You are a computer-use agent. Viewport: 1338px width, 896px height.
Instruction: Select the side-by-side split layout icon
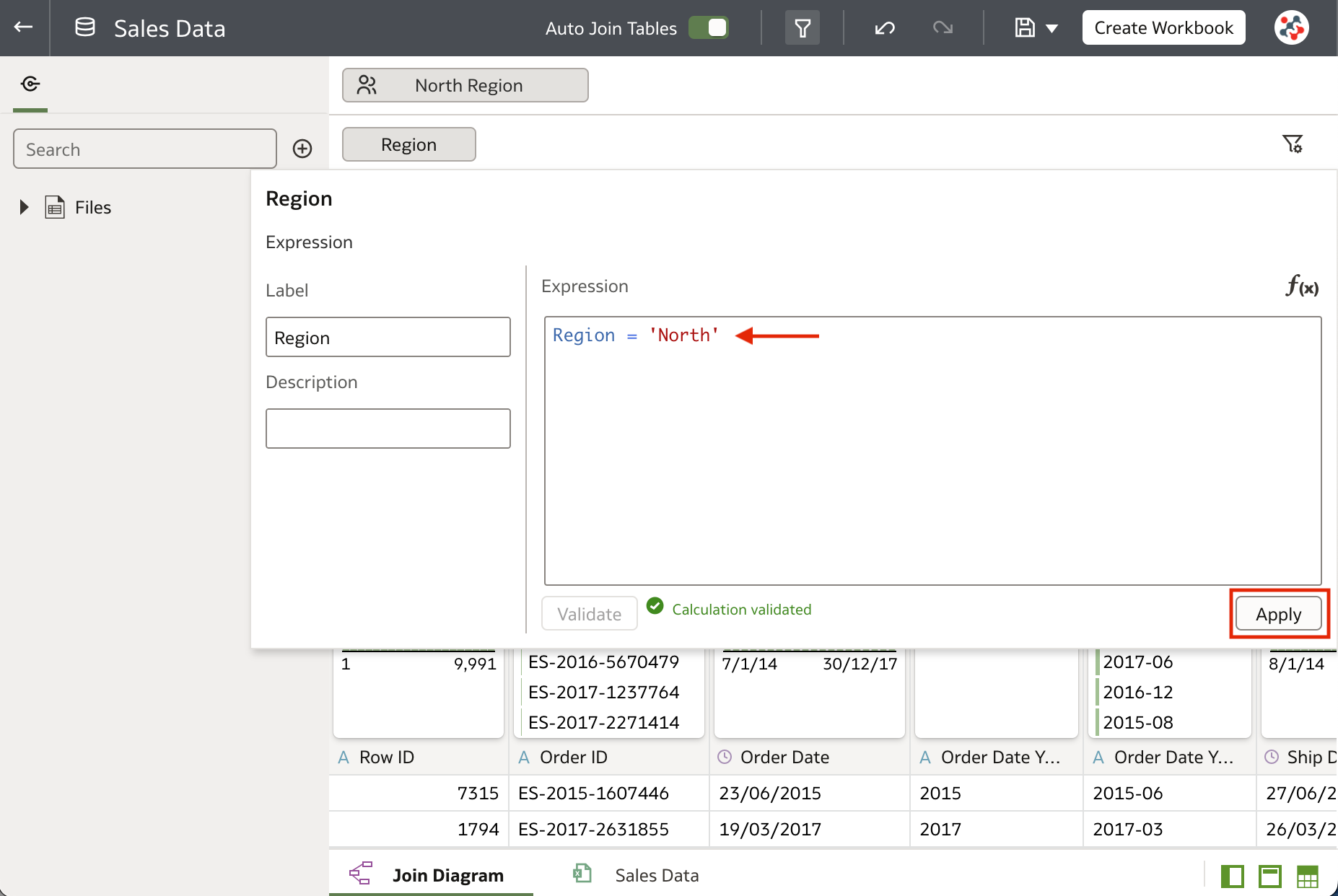click(x=1232, y=877)
